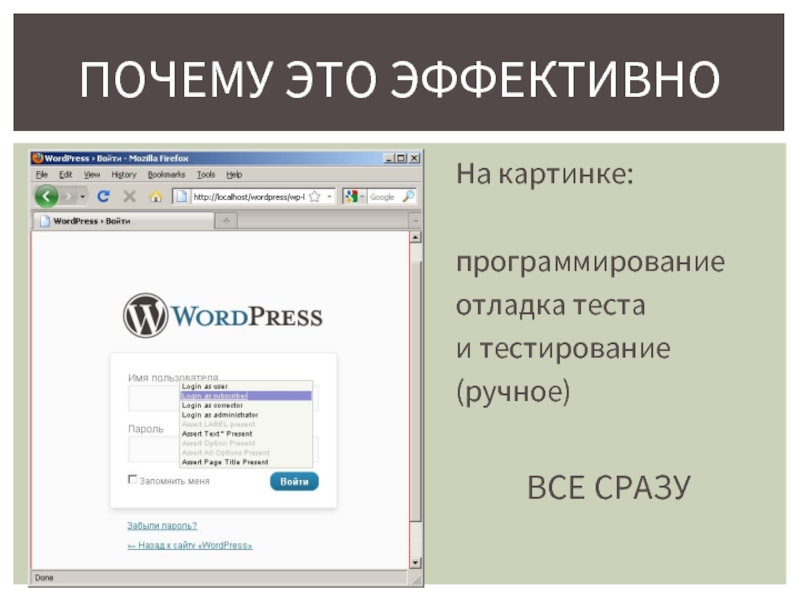Click the WordPress logo
This screenshot has height=600, width=800.
pos(222,315)
